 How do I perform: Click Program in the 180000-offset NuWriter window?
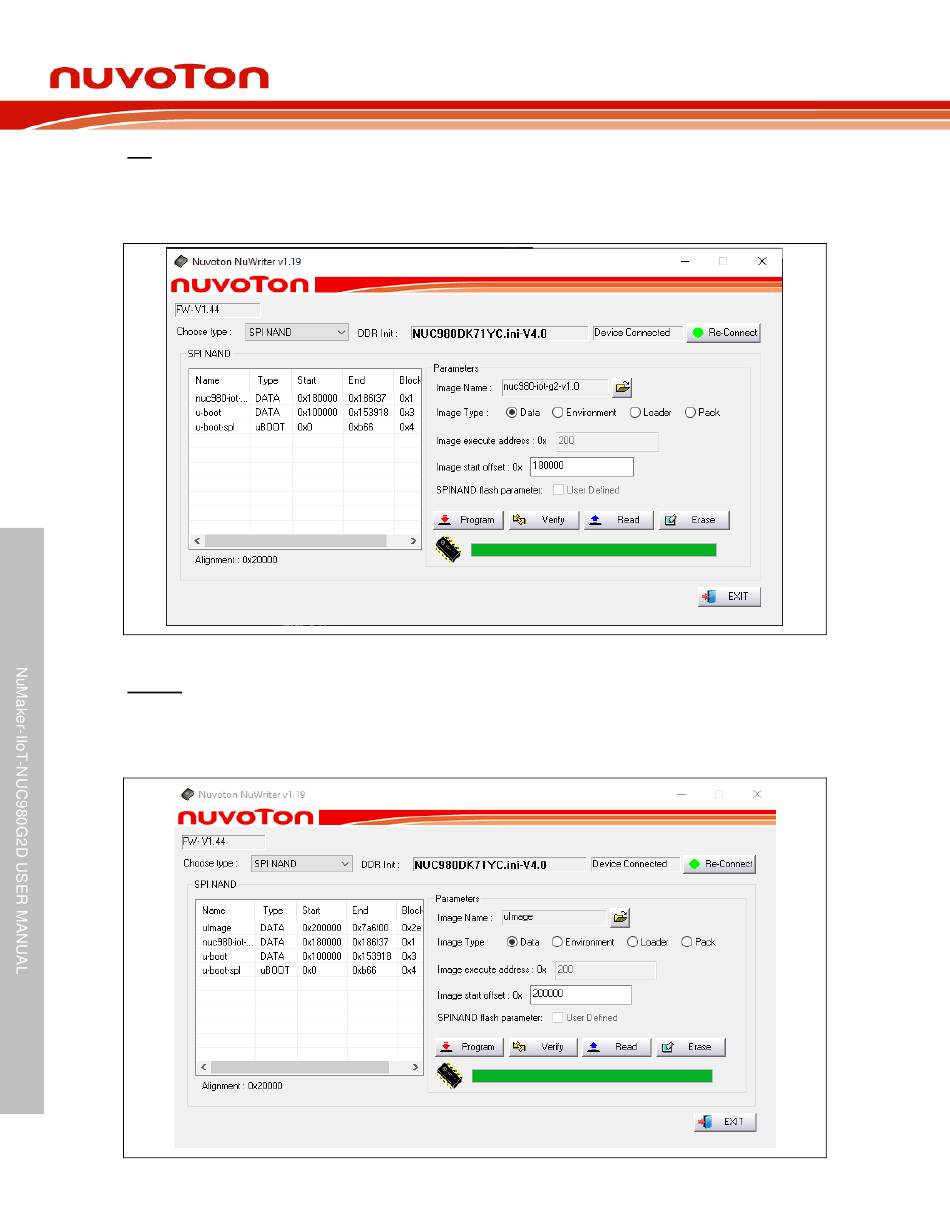[x=469, y=520]
